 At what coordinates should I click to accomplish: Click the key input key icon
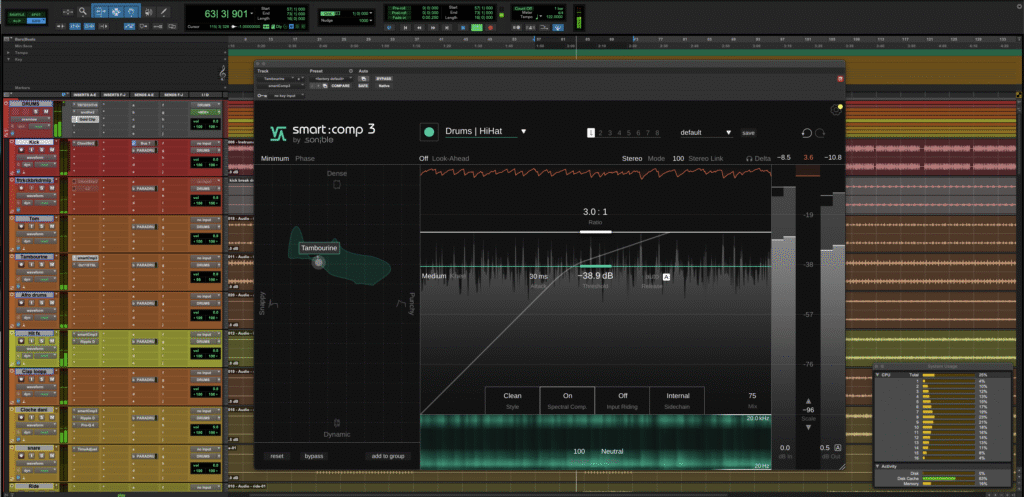pos(262,95)
